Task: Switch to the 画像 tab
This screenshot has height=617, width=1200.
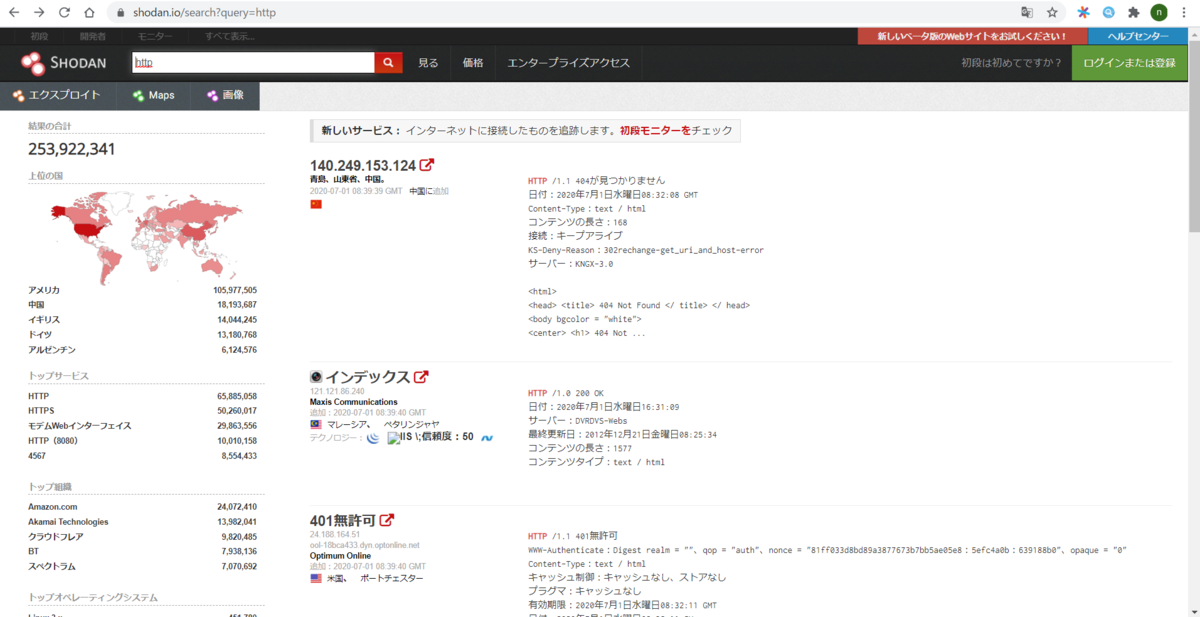Action: [225, 95]
